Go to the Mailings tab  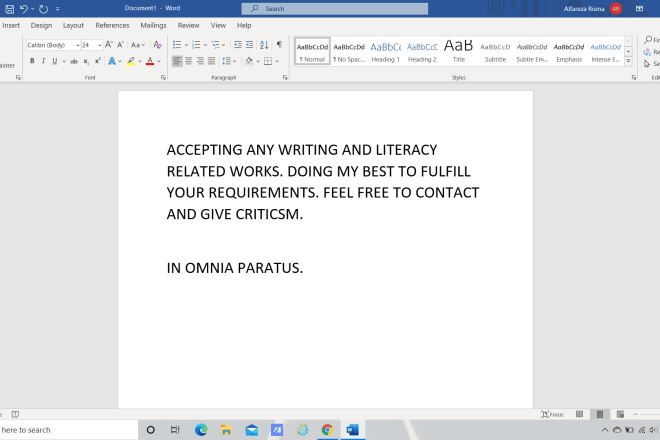(153, 25)
